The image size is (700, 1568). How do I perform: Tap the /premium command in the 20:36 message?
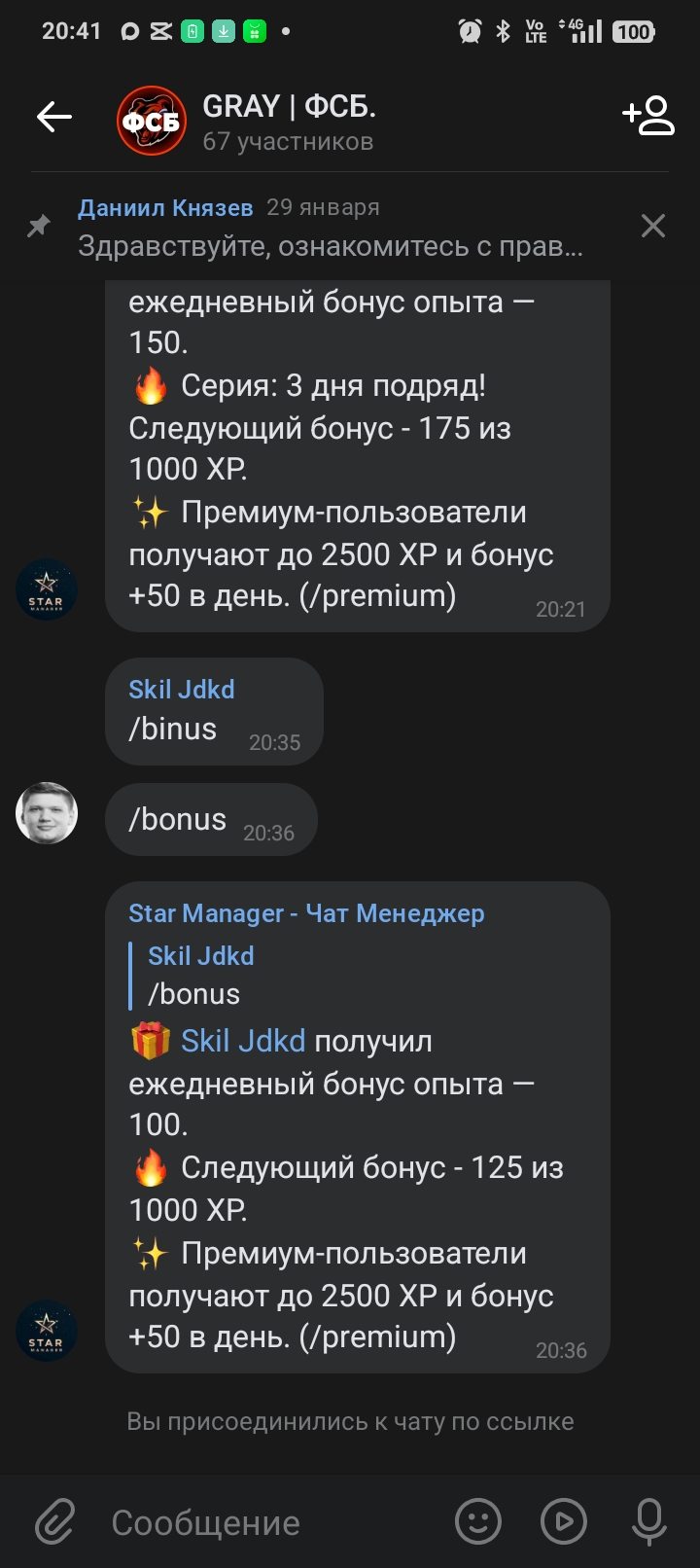[378, 1337]
